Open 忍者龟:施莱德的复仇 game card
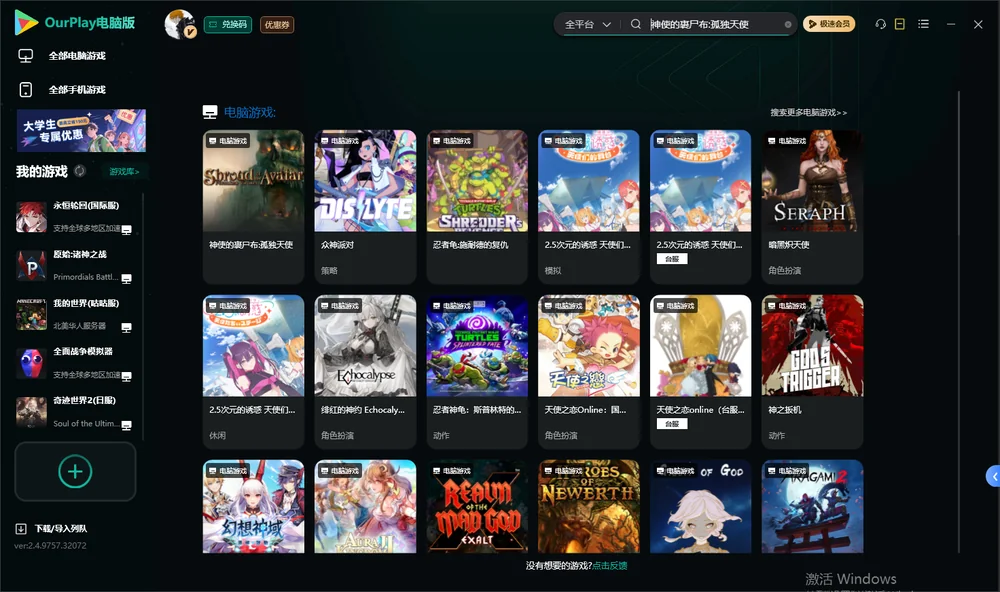1000x592 pixels. 477,207
